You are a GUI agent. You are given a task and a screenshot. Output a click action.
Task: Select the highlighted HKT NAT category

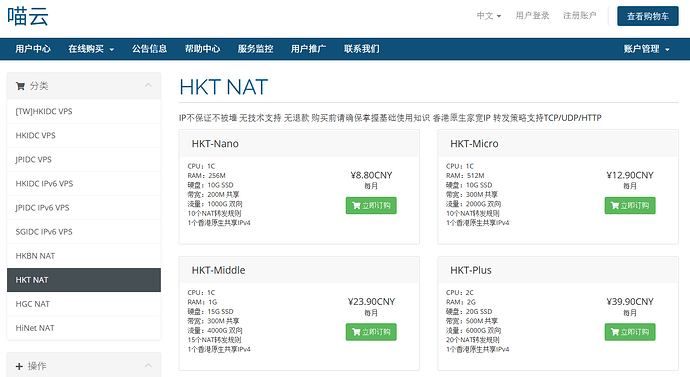(84, 280)
